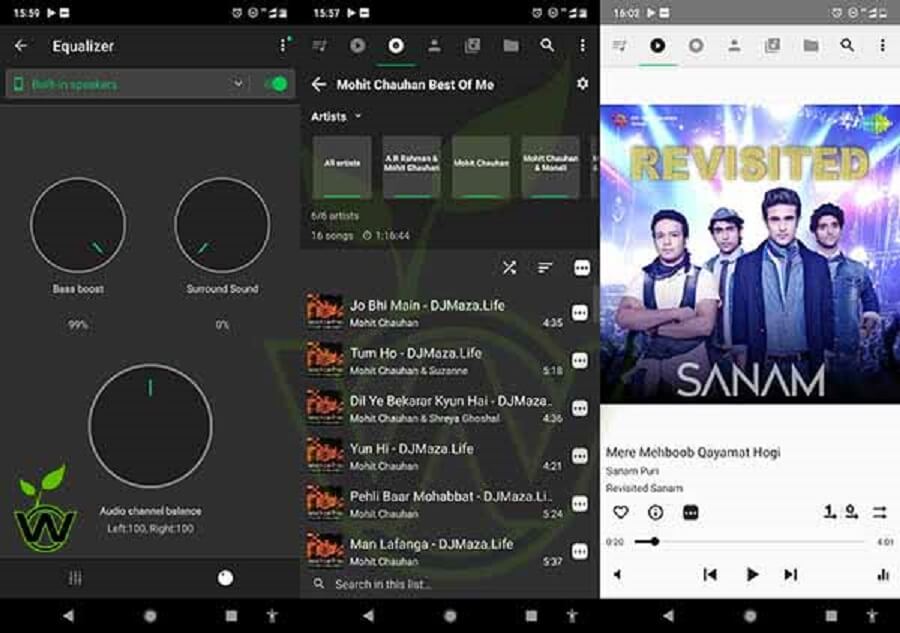Open artists tab in light player screen

tap(734, 46)
